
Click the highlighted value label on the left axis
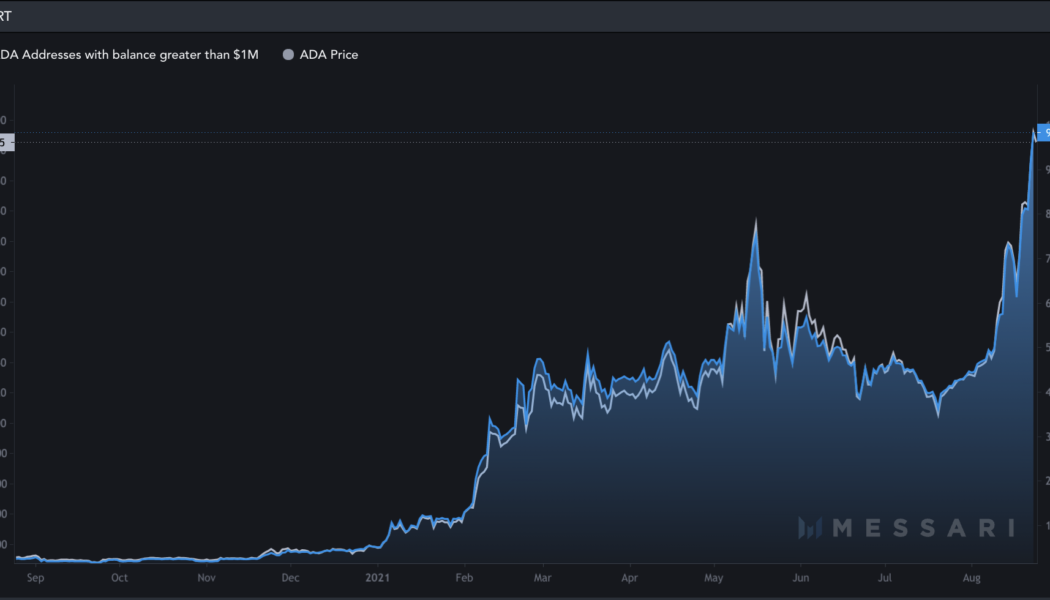pos(6,142)
